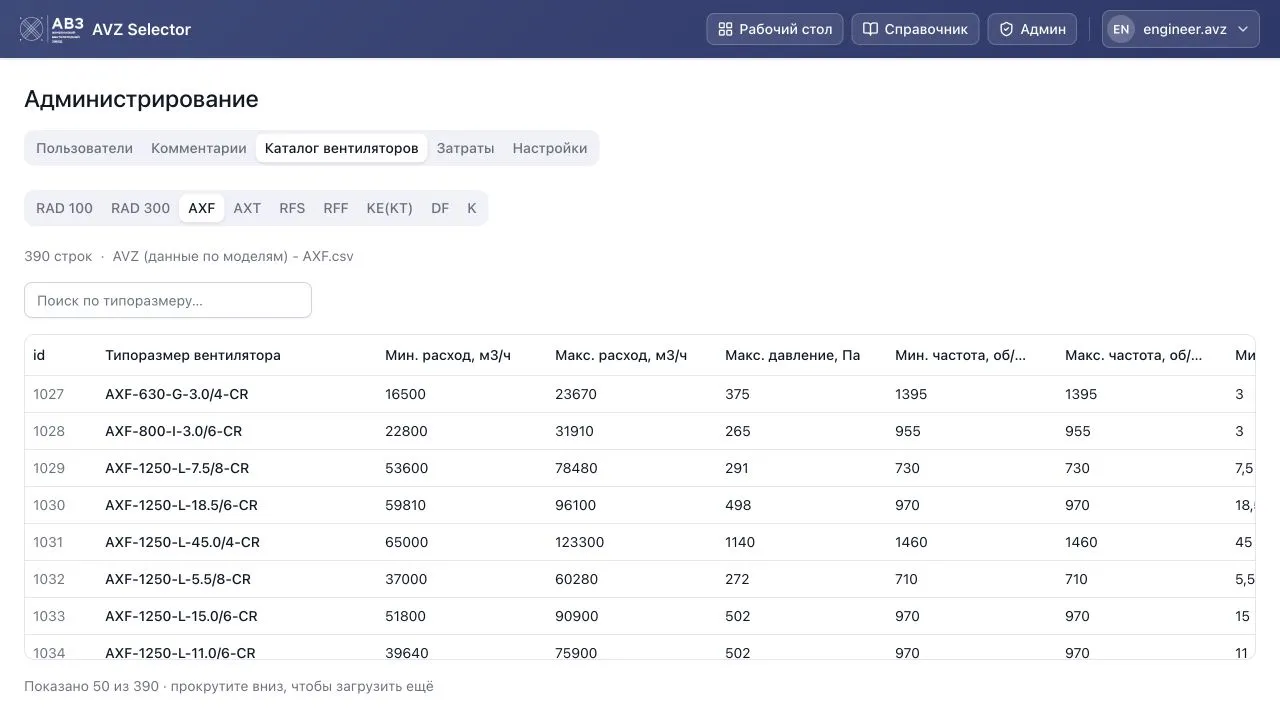
Task: Click the AVZ Selector app title
Action: pos(141,29)
